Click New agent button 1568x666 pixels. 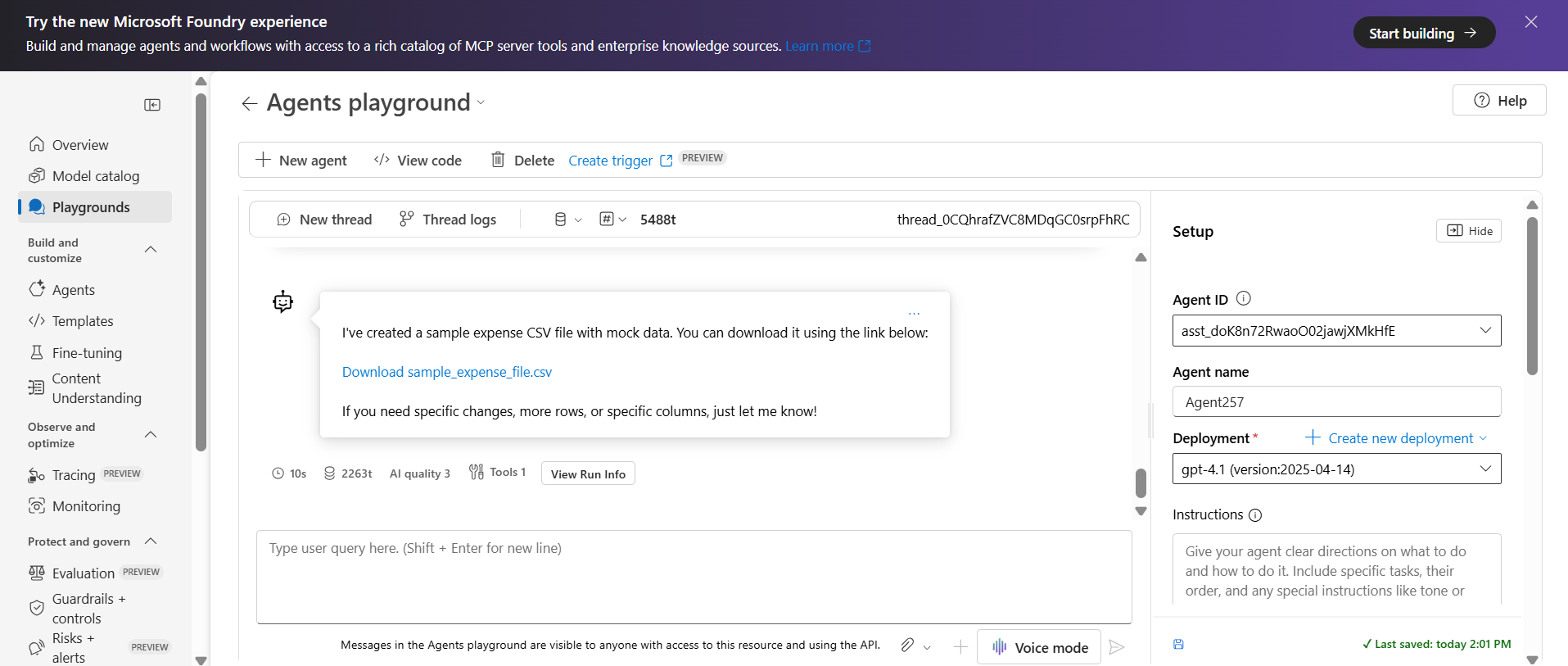tap(300, 161)
